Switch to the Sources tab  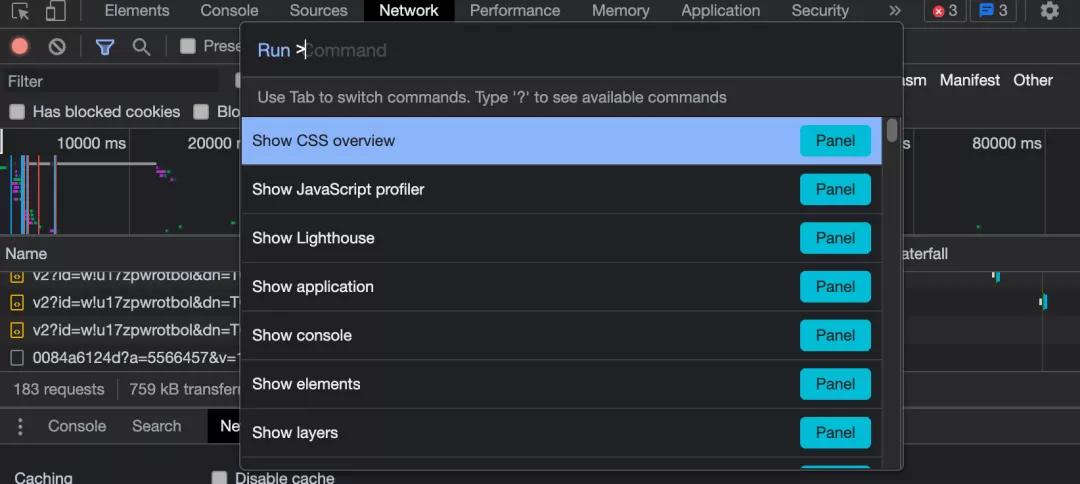point(318,10)
